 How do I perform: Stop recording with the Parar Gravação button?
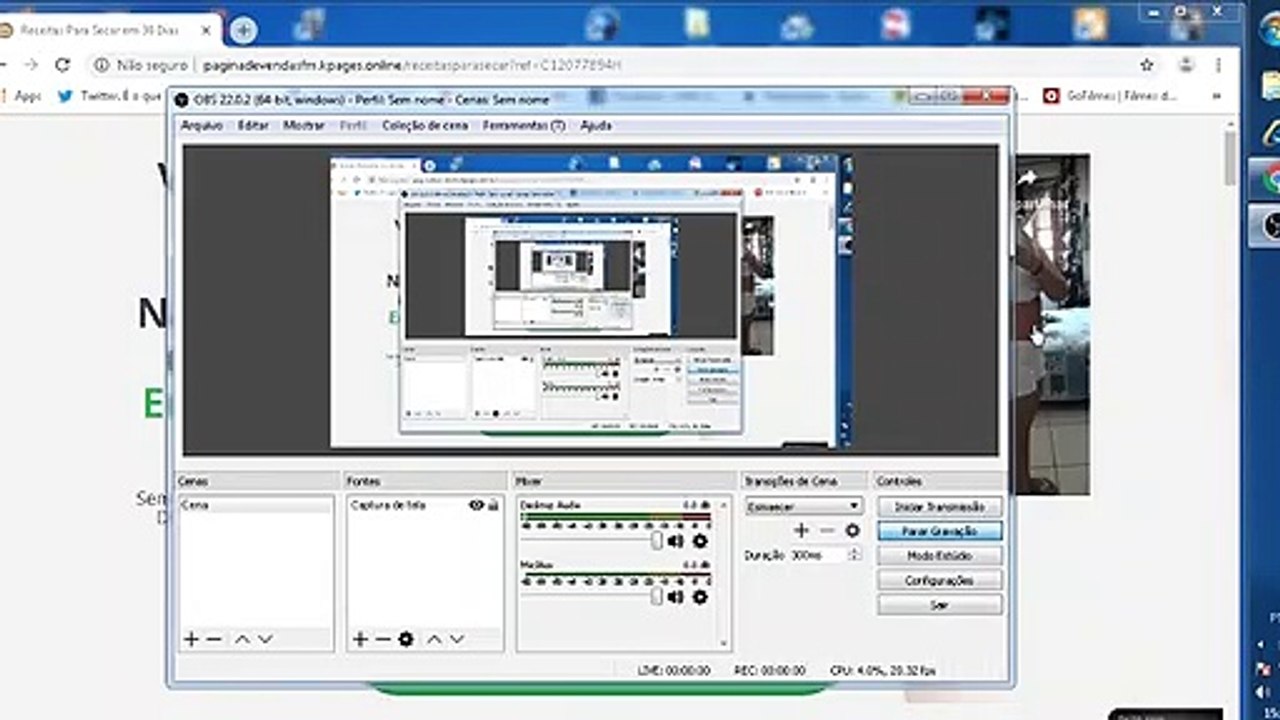click(939, 532)
